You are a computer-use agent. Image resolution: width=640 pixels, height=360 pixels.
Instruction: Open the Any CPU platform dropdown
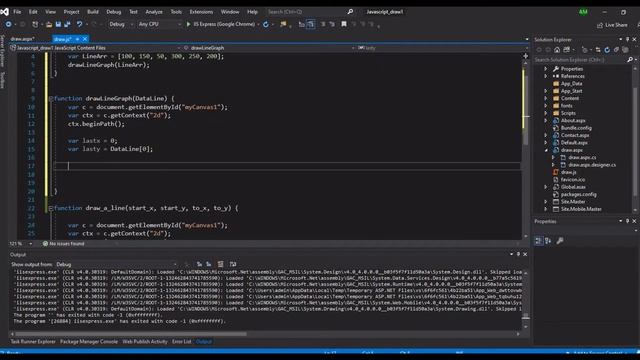[159, 24]
